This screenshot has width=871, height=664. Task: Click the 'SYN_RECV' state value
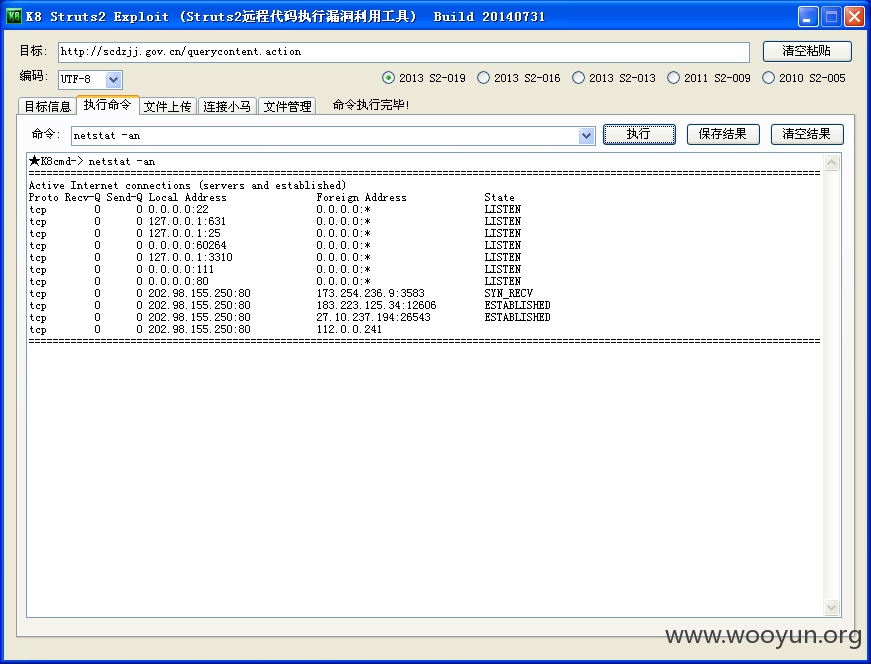[x=509, y=293]
